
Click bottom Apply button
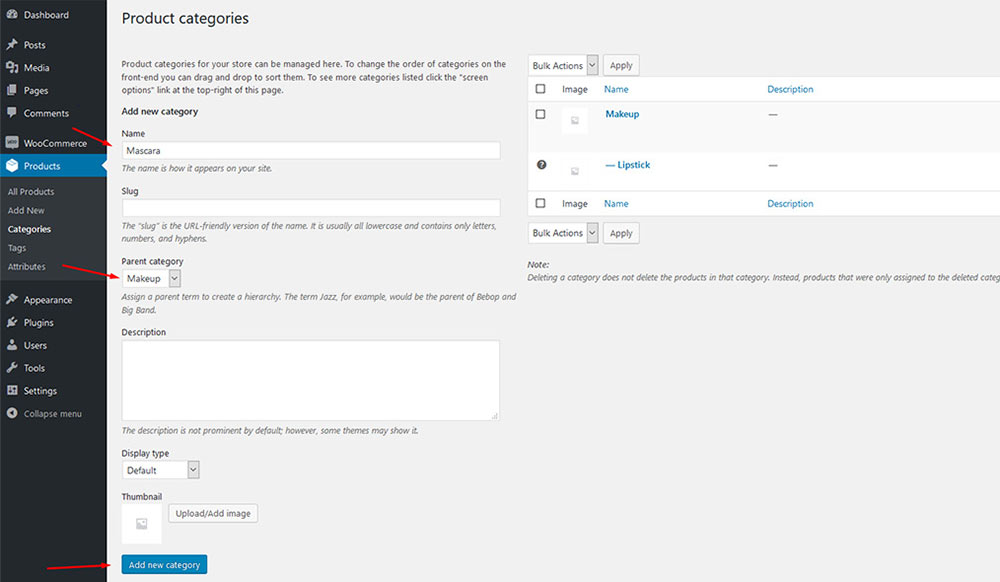coord(621,233)
